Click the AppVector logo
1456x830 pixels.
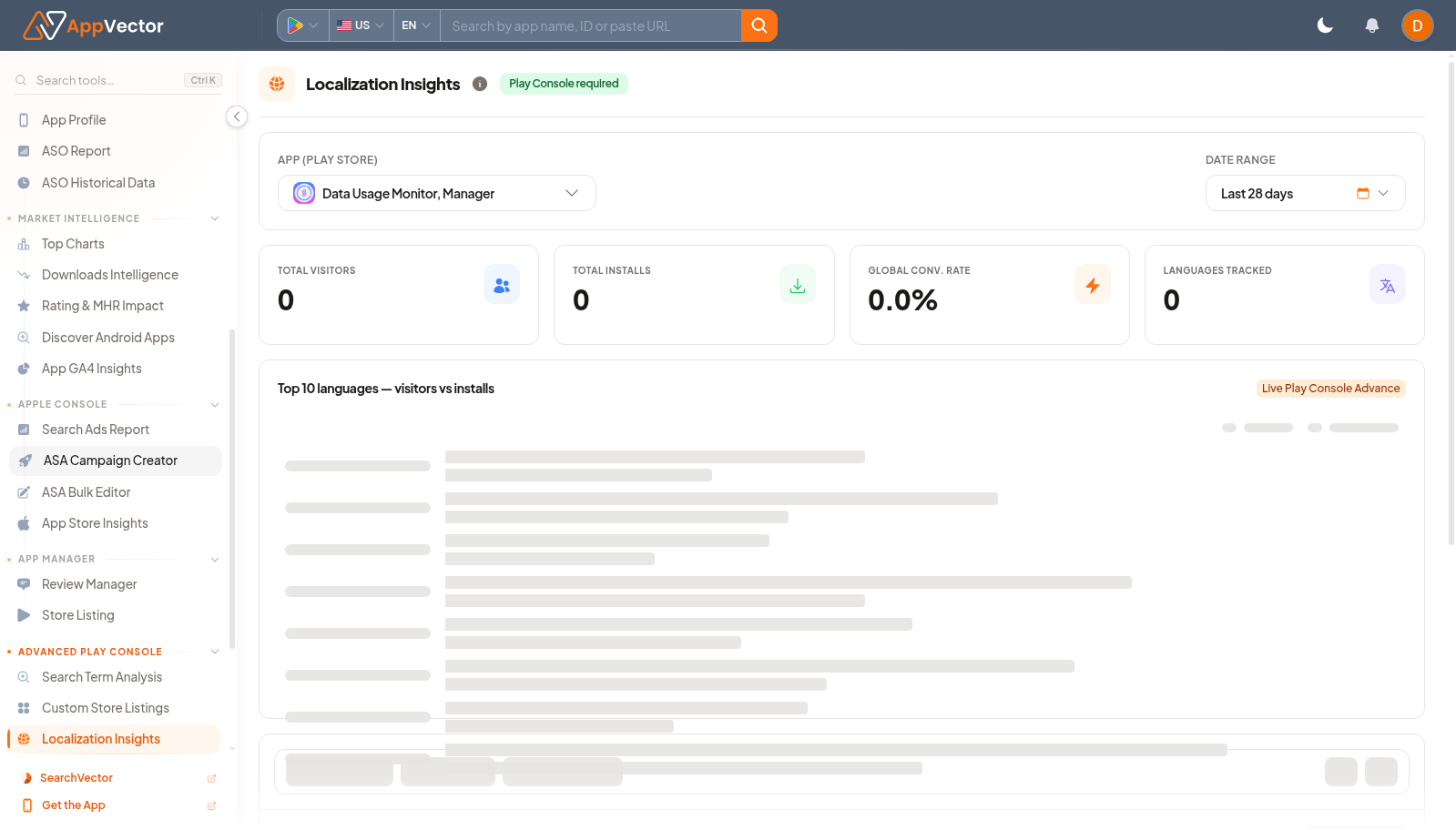point(93,25)
